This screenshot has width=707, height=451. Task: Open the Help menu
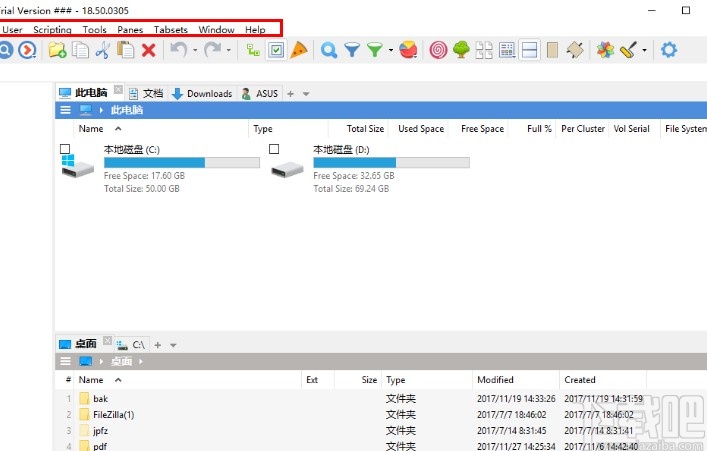255,30
